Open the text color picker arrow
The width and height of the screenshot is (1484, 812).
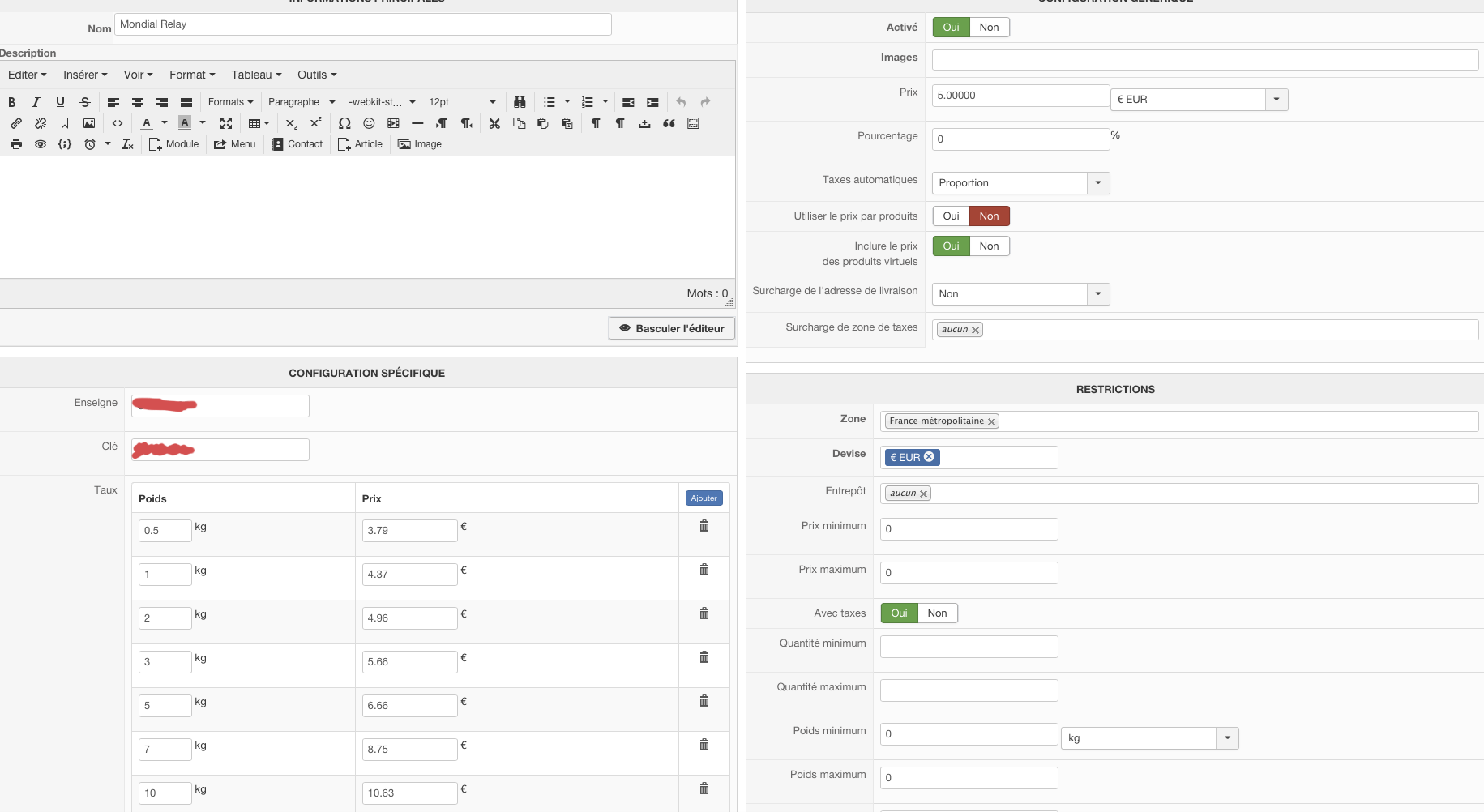(x=165, y=123)
